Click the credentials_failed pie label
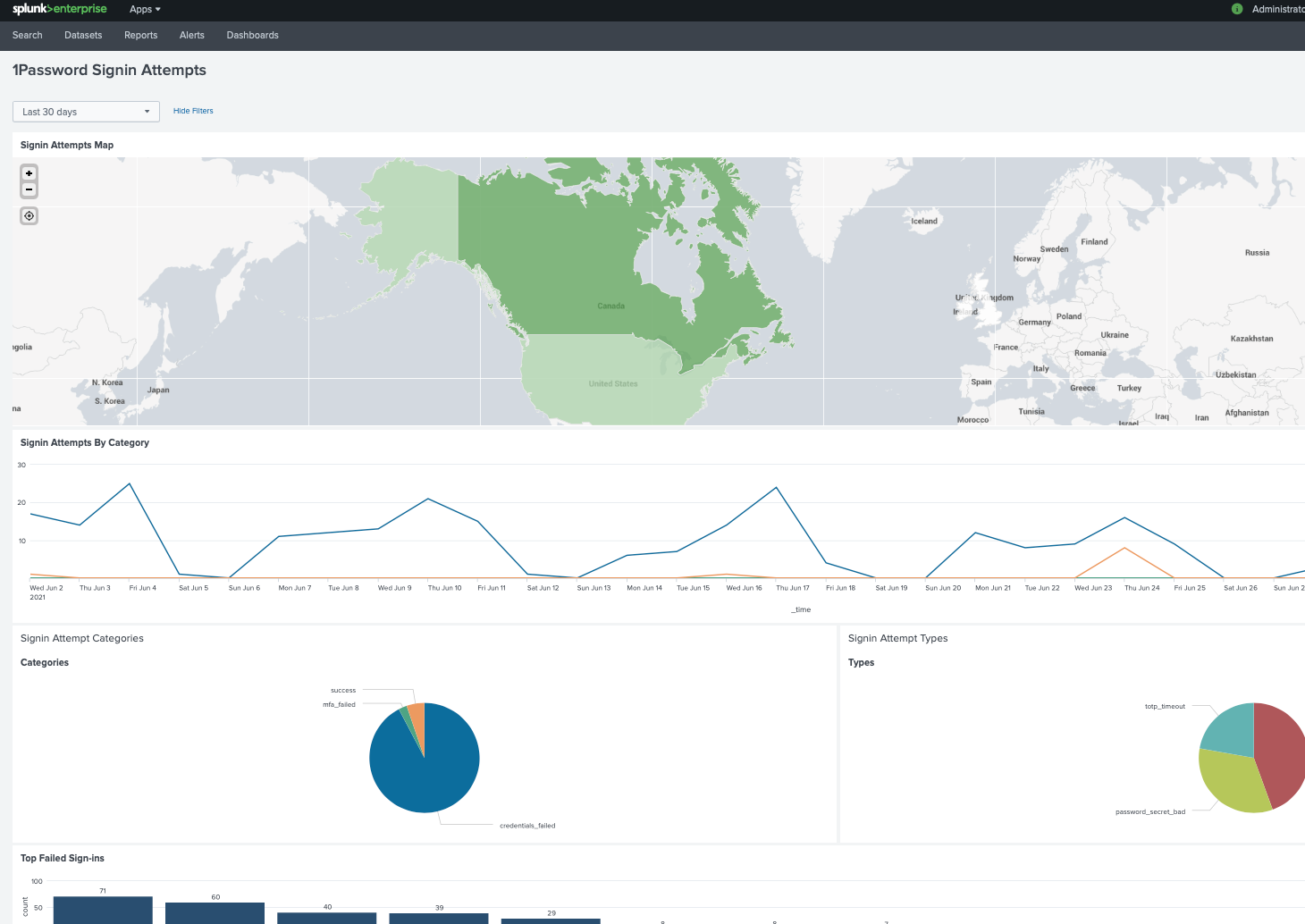This screenshot has height=924, width=1305. (527, 826)
